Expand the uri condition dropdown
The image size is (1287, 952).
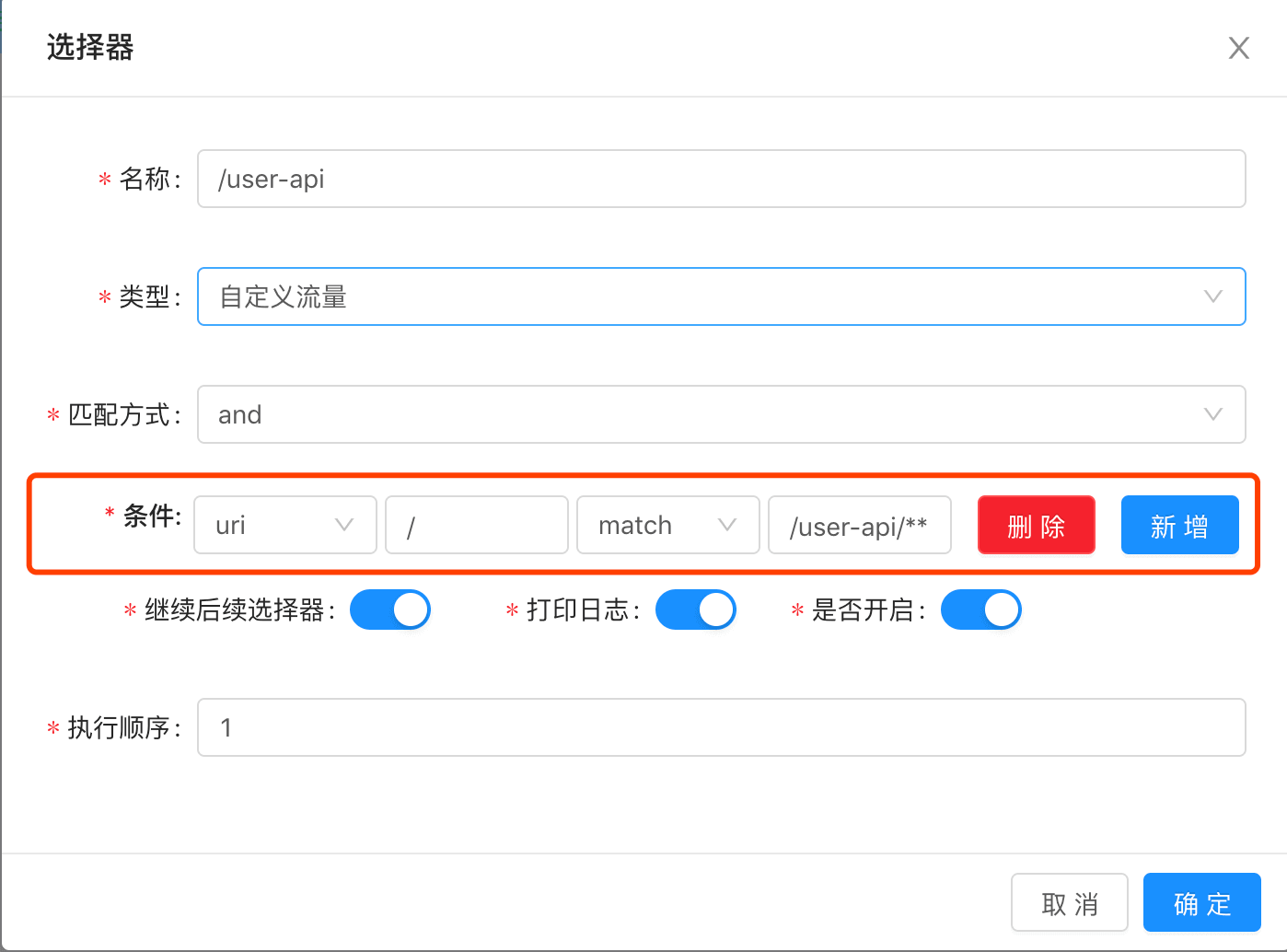pyautogui.click(x=276, y=525)
